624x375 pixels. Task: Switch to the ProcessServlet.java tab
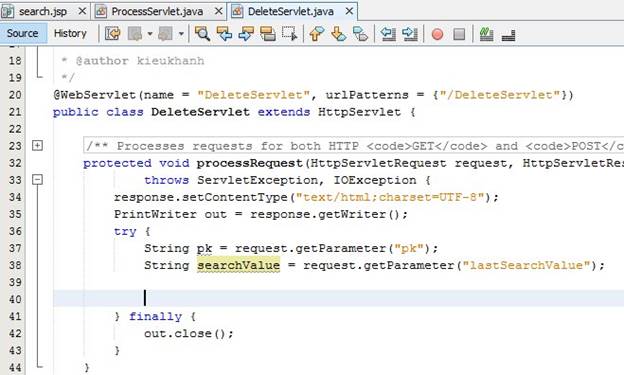tap(157, 12)
